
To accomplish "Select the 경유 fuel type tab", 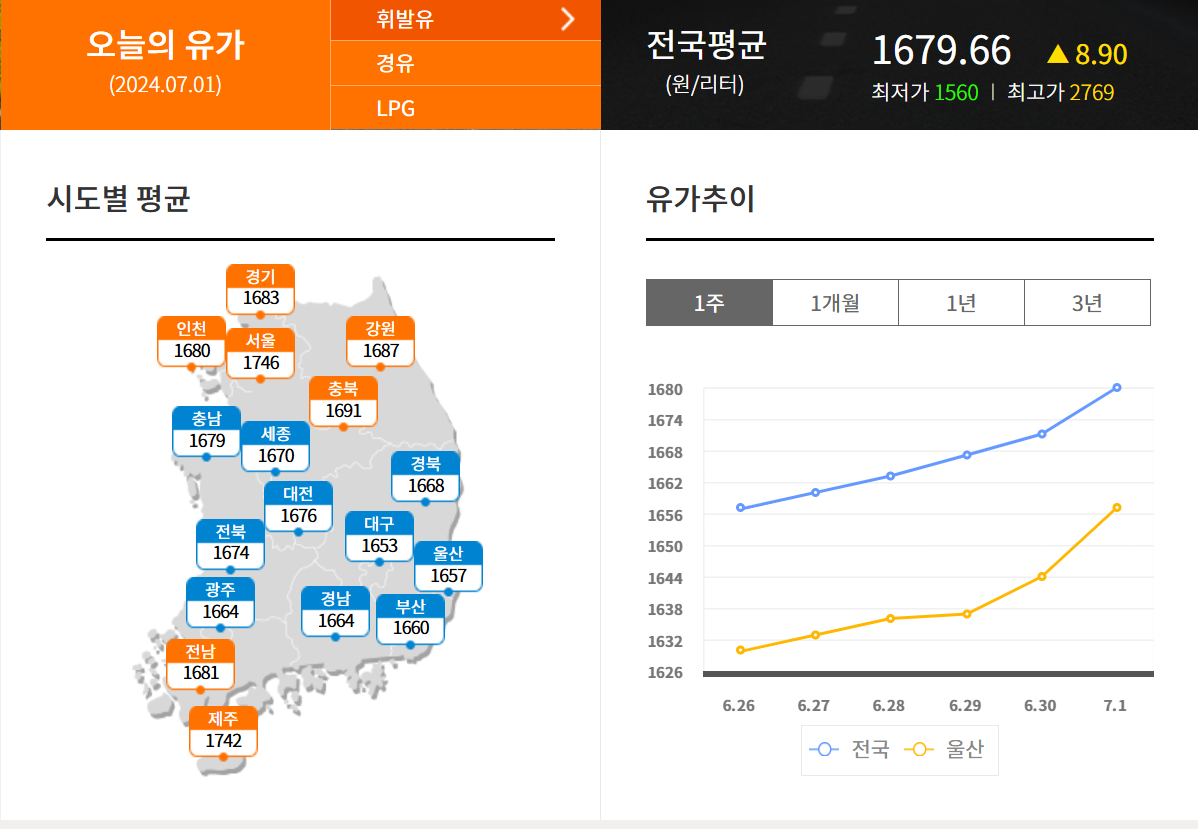I will [465, 63].
